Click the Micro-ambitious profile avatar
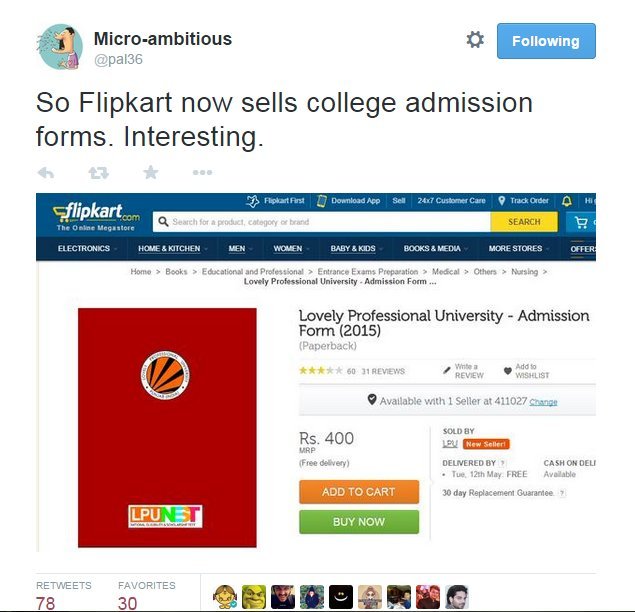The width and height of the screenshot is (635, 612). click(60, 47)
